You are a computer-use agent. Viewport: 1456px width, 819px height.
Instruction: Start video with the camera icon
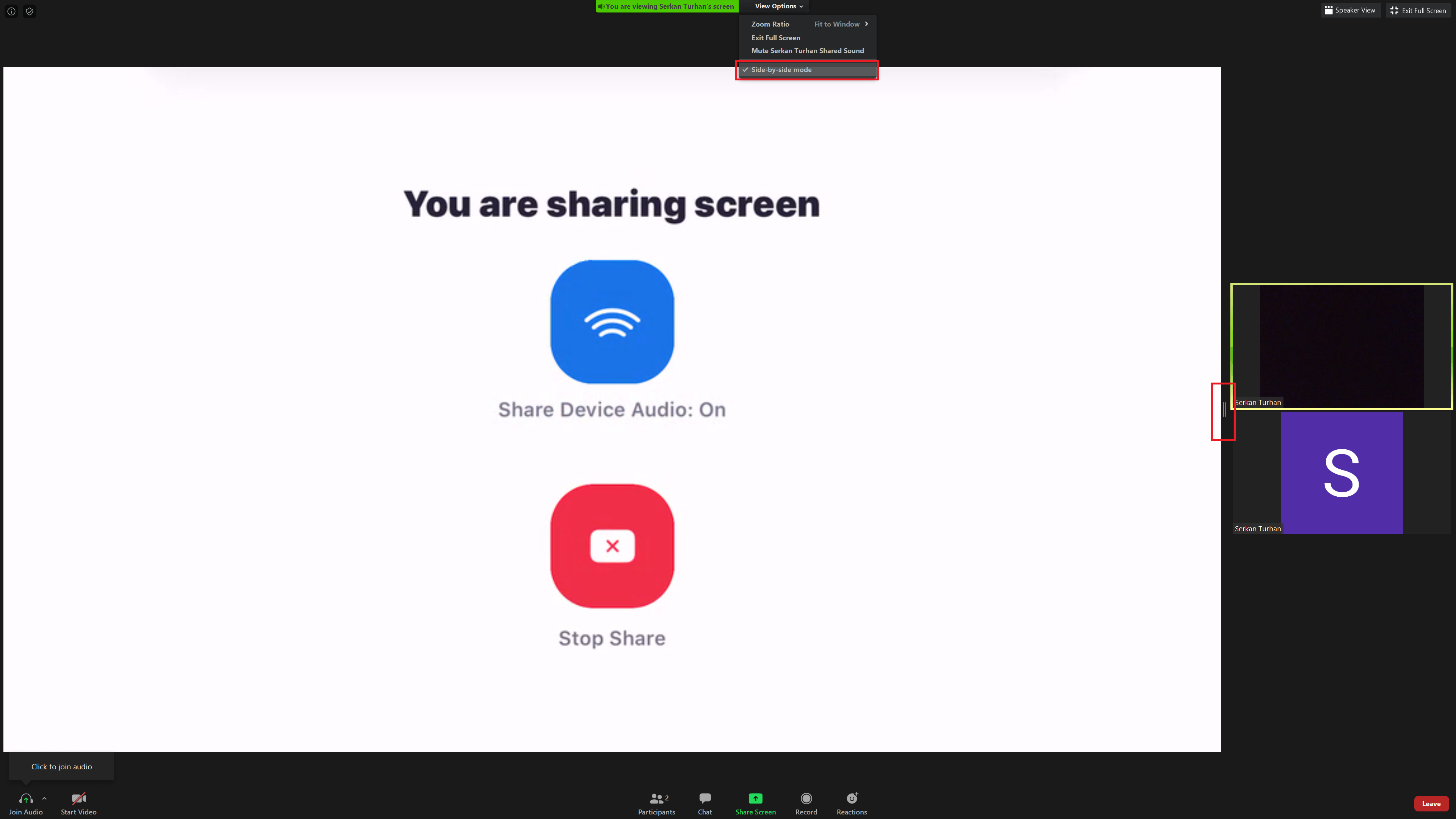[x=78, y=798]
